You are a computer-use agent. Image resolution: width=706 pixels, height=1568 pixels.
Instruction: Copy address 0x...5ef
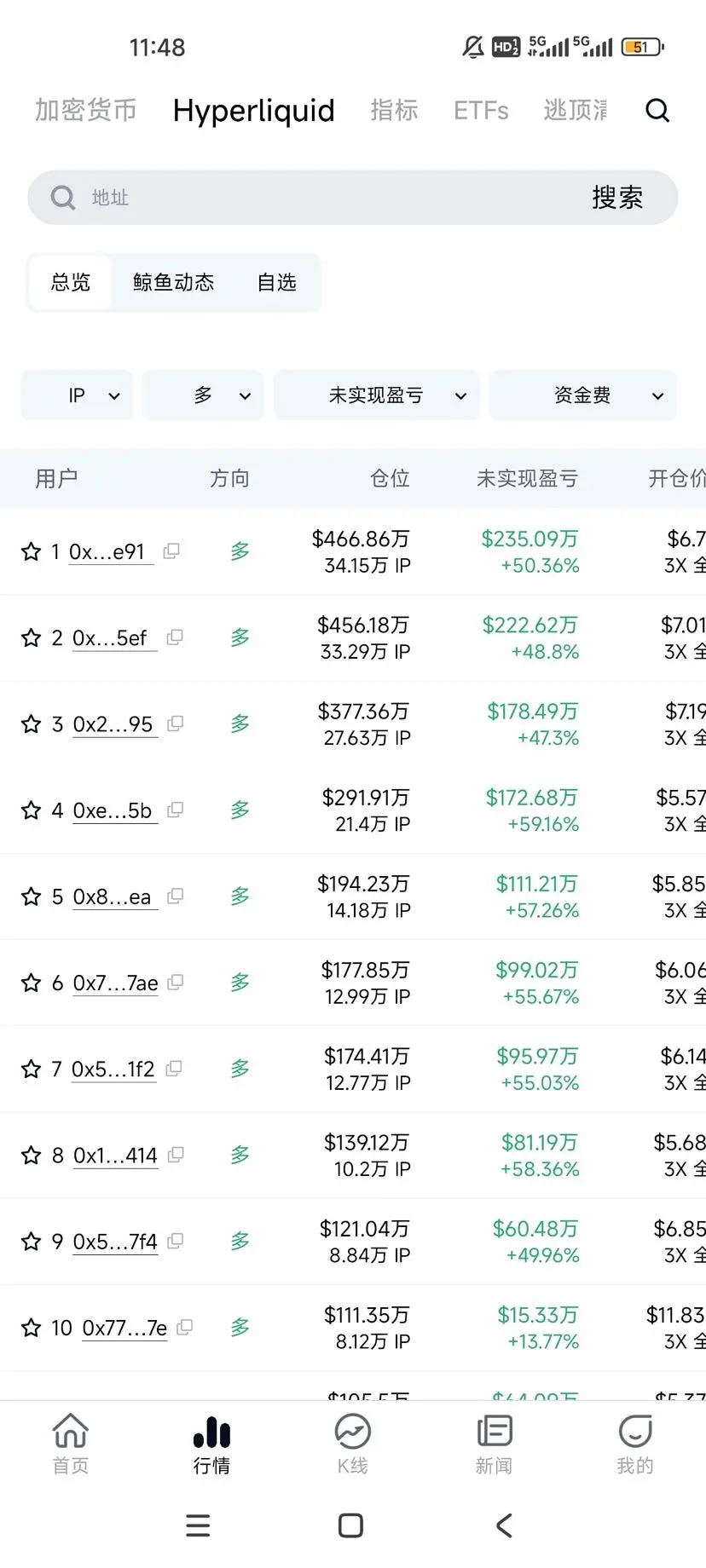(175, 637)
